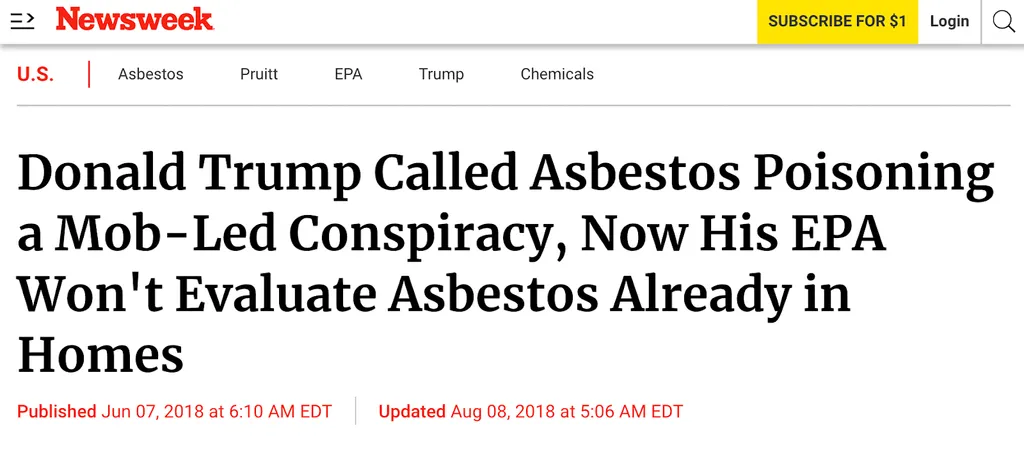The width and height of the screenshot is (1024, 462).
Task: Open the Trump topic tag
Action: pyautogui.click(x=441, y=74)
